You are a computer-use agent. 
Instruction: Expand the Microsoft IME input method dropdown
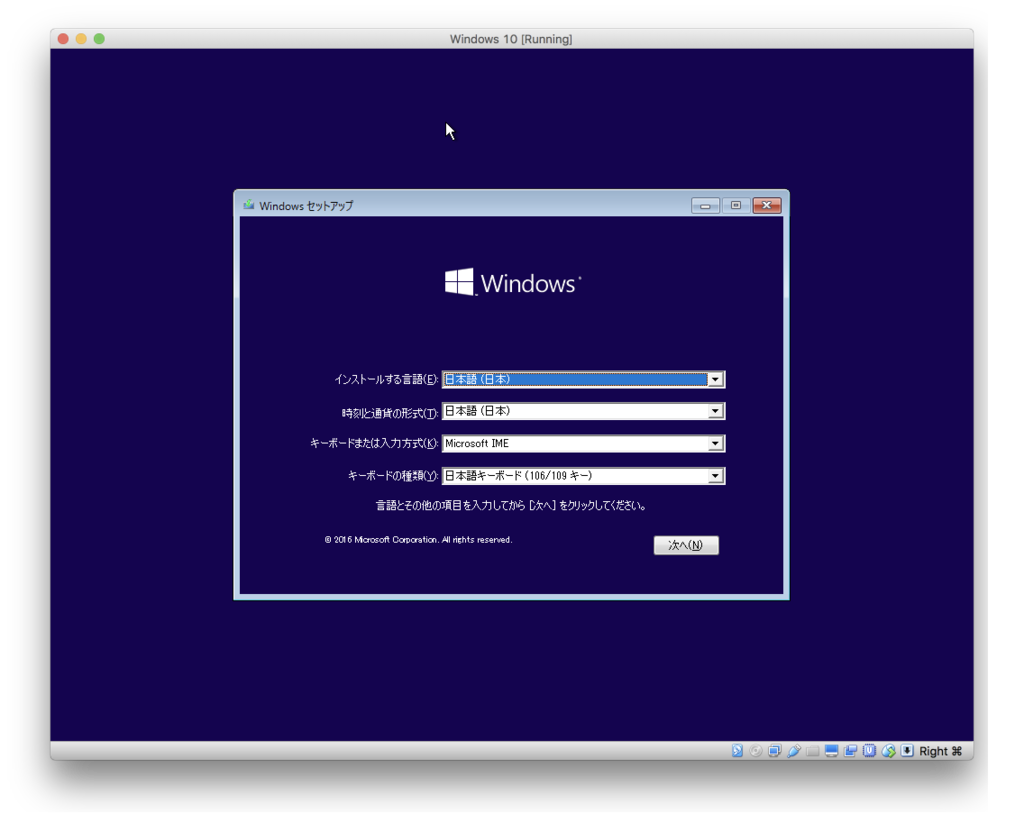coord(583,443)
